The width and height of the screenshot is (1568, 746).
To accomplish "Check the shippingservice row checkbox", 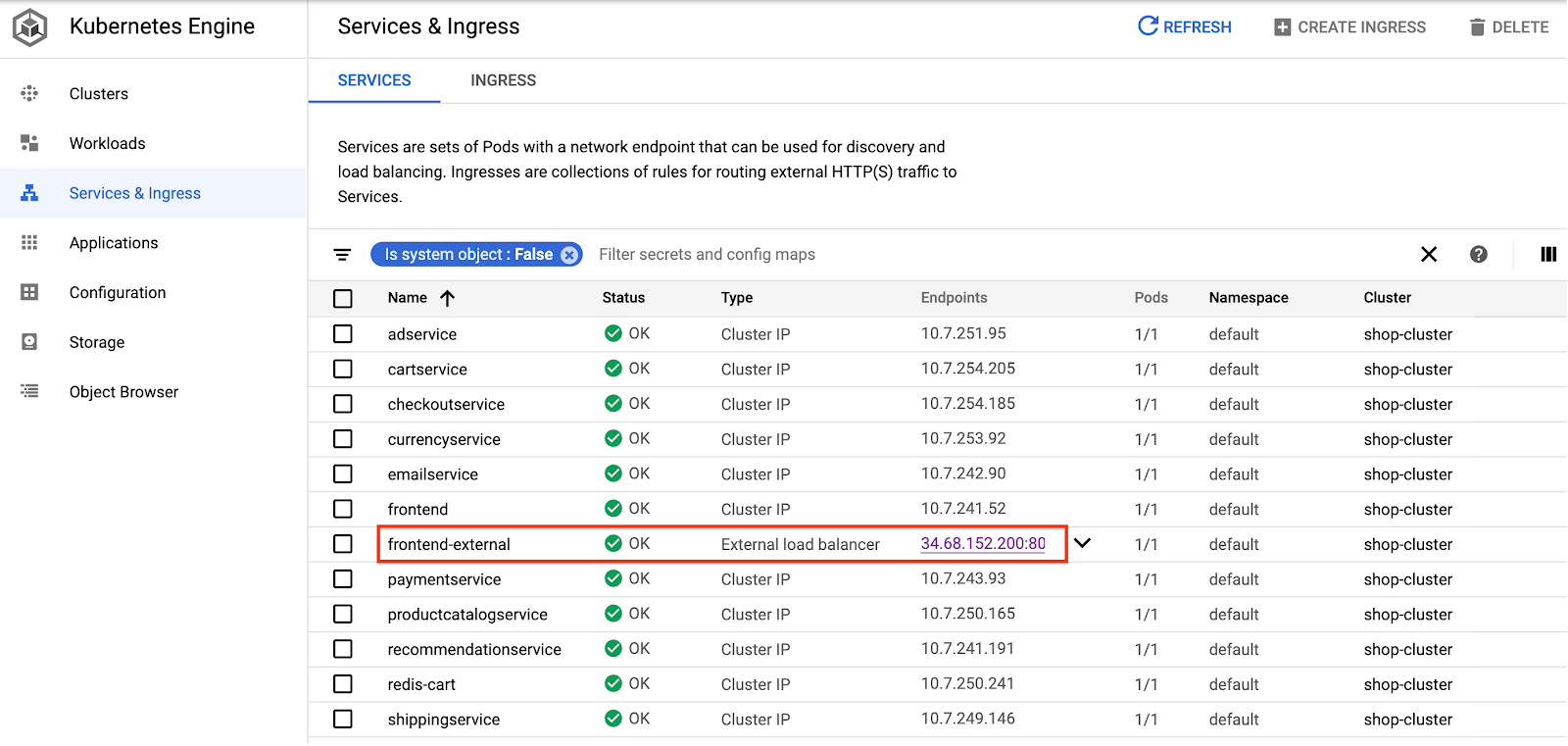I will coord(343,720).
